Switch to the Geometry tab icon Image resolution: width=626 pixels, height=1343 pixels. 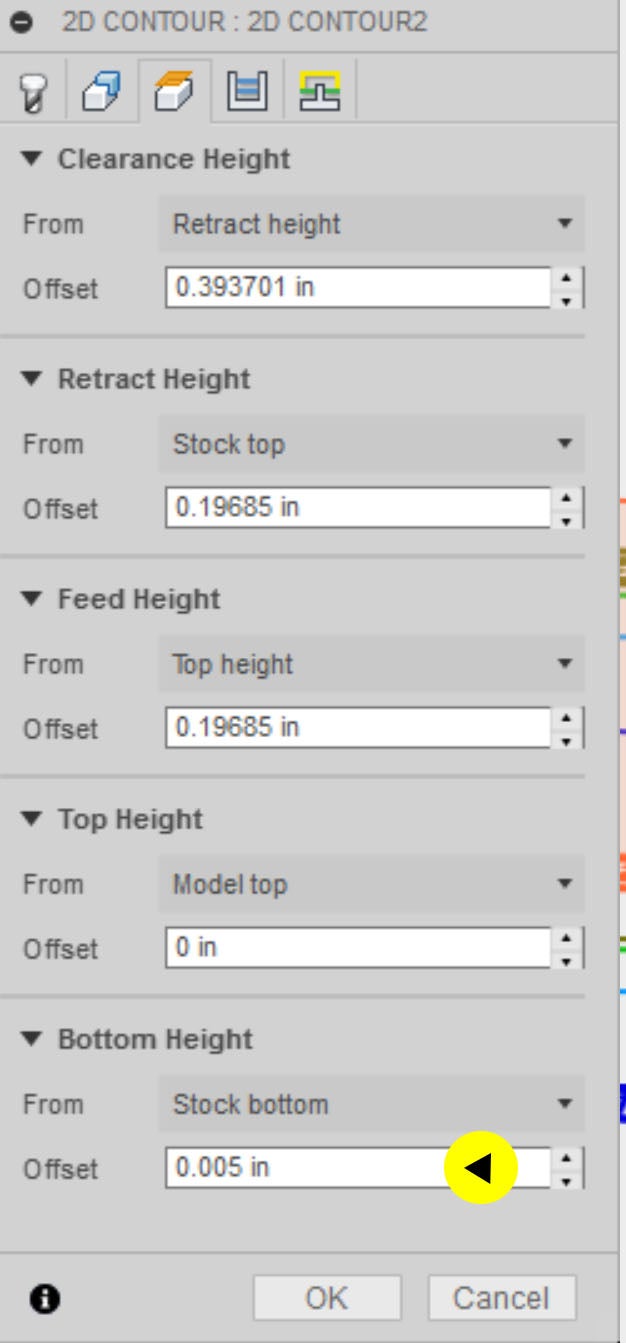click(101, 93)
